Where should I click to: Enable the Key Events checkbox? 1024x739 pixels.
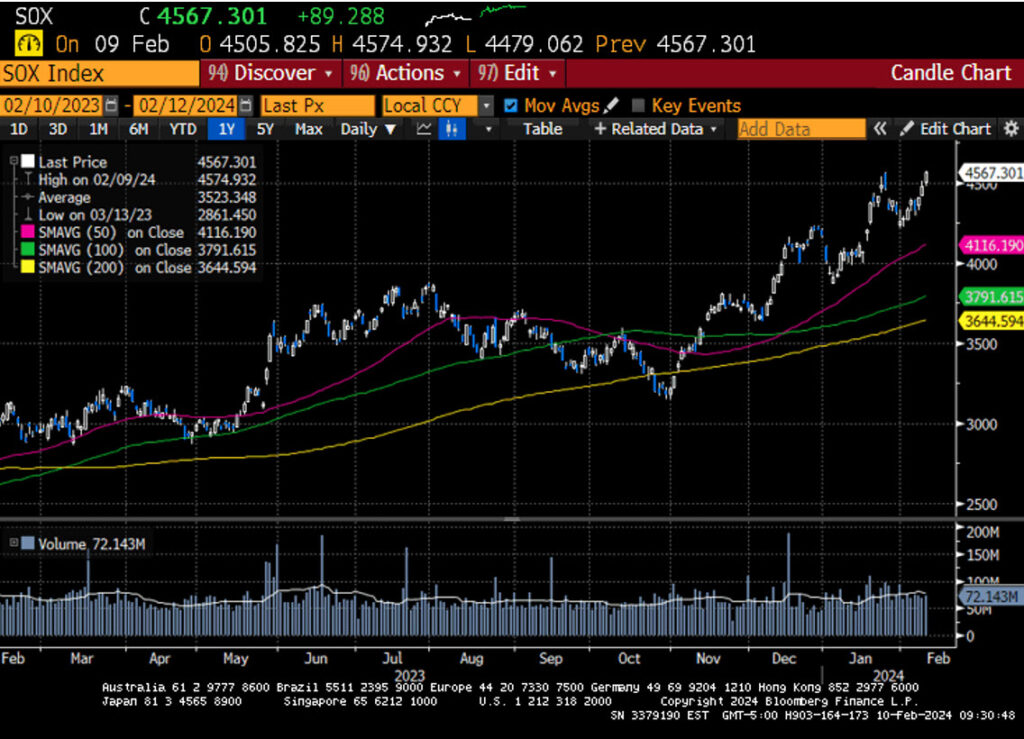(638, 105)
